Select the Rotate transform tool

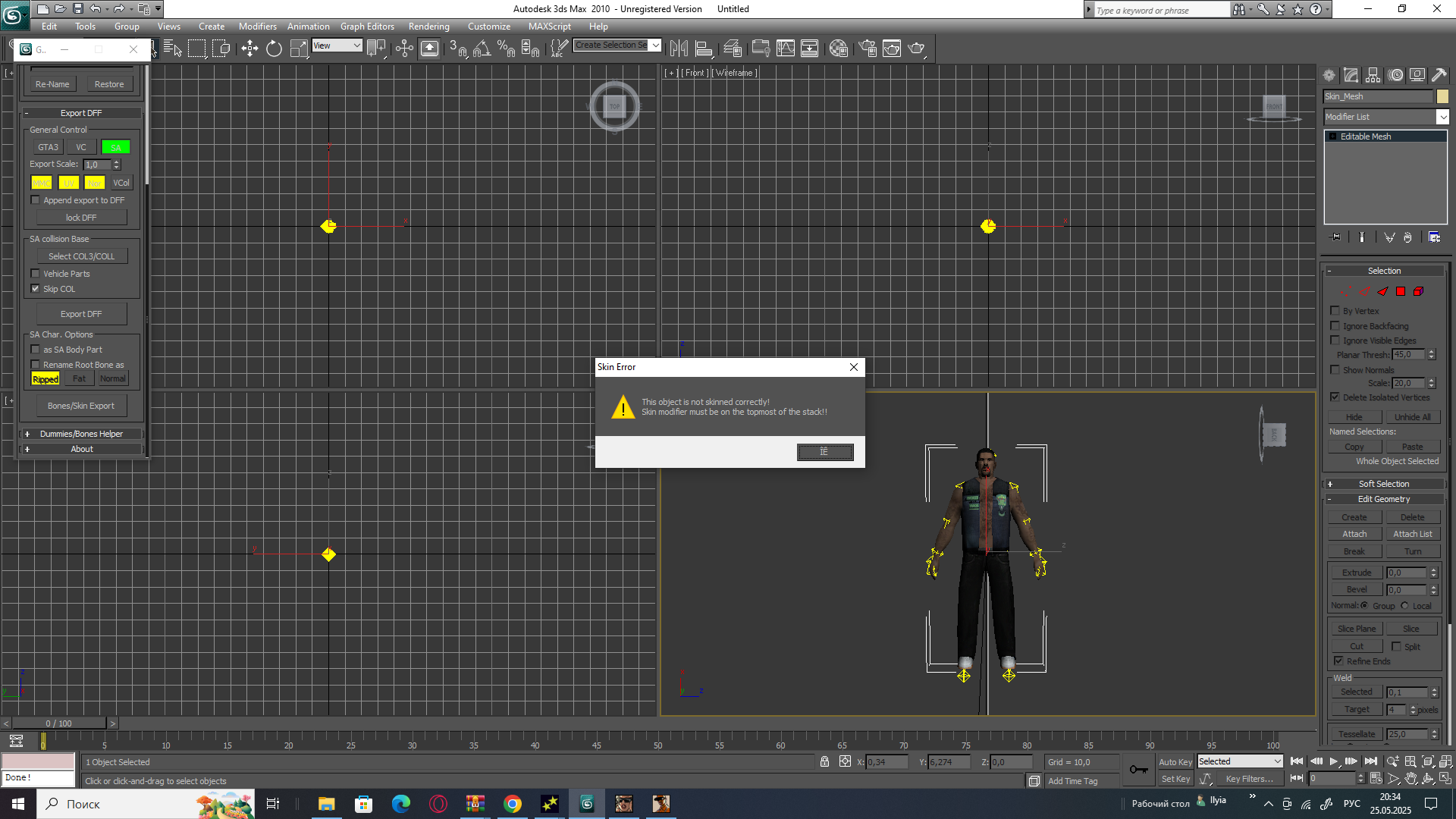[x=274, y=49]
